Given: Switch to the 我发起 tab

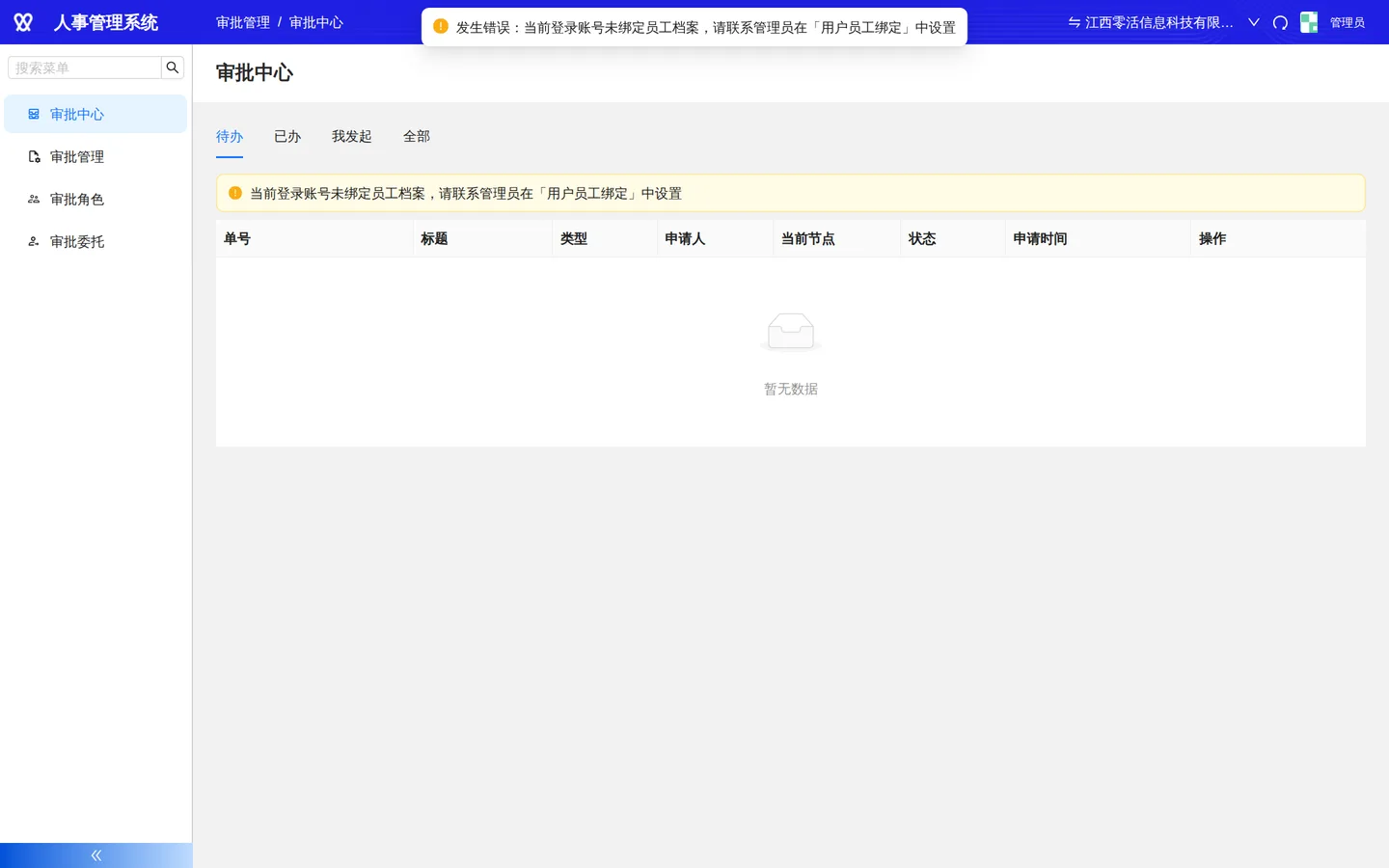Looking at the screenshot, I should [x=352, y=136].
